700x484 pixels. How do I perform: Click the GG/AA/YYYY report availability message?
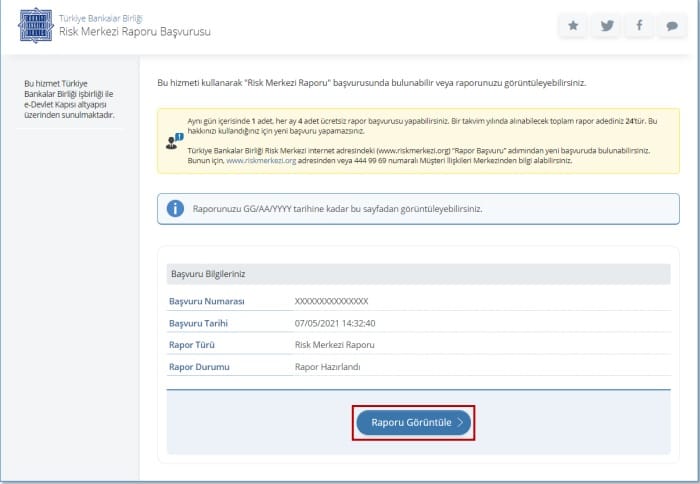(339, 209)
